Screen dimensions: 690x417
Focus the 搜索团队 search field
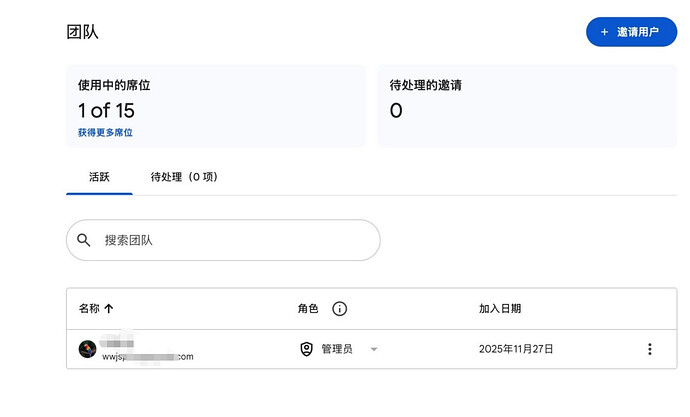(x=223, y=240)
